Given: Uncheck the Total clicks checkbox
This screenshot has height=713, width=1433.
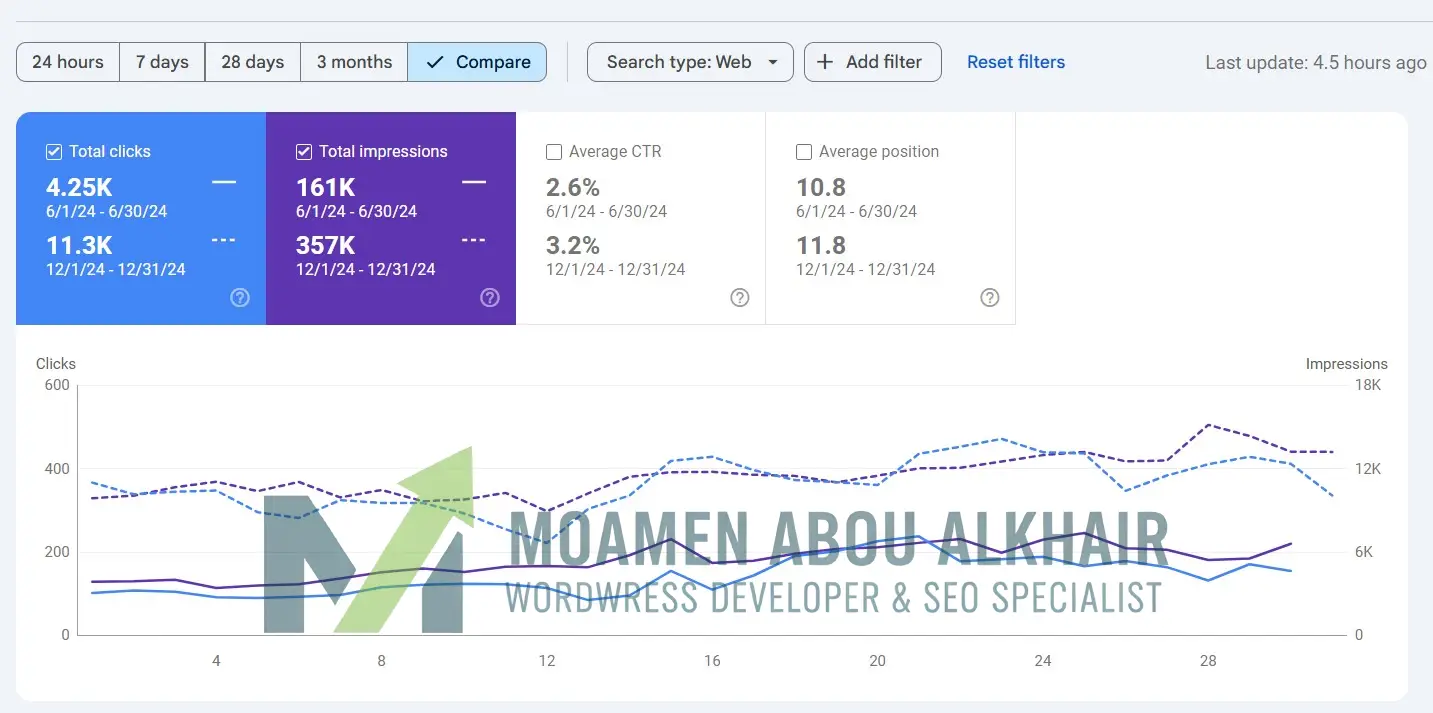Looking at the screenshot, I should pos(54,152).
